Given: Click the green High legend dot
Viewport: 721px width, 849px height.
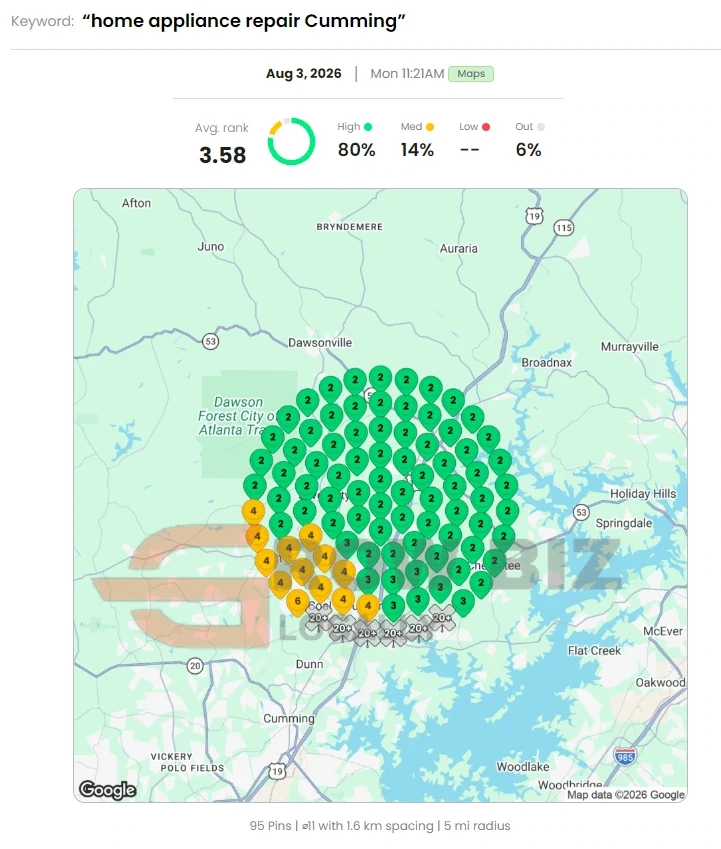Looking at the screenshot, I should [368, 127].
